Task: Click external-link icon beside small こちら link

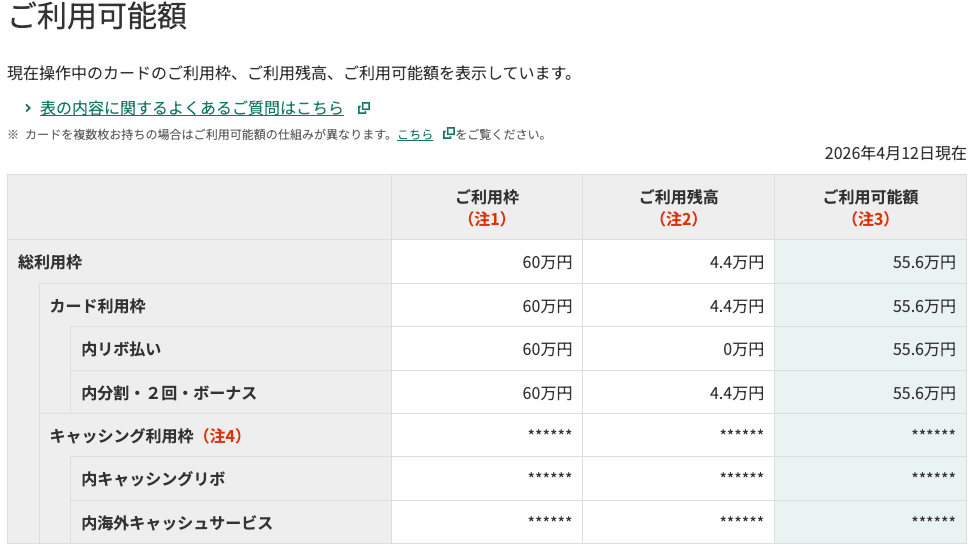Action: click(448, 134)
